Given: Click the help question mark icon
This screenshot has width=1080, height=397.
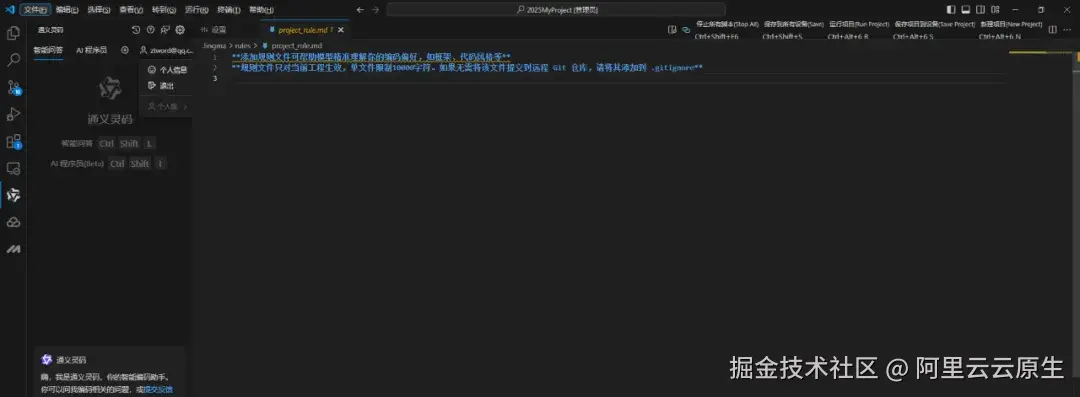Looking at the screenshot, I should tap(151, 30).
